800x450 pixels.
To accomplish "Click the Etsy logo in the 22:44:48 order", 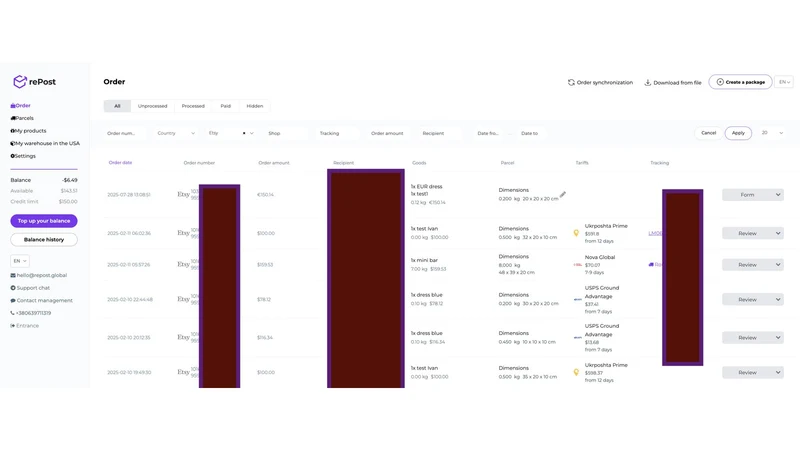I will point(183,299).
